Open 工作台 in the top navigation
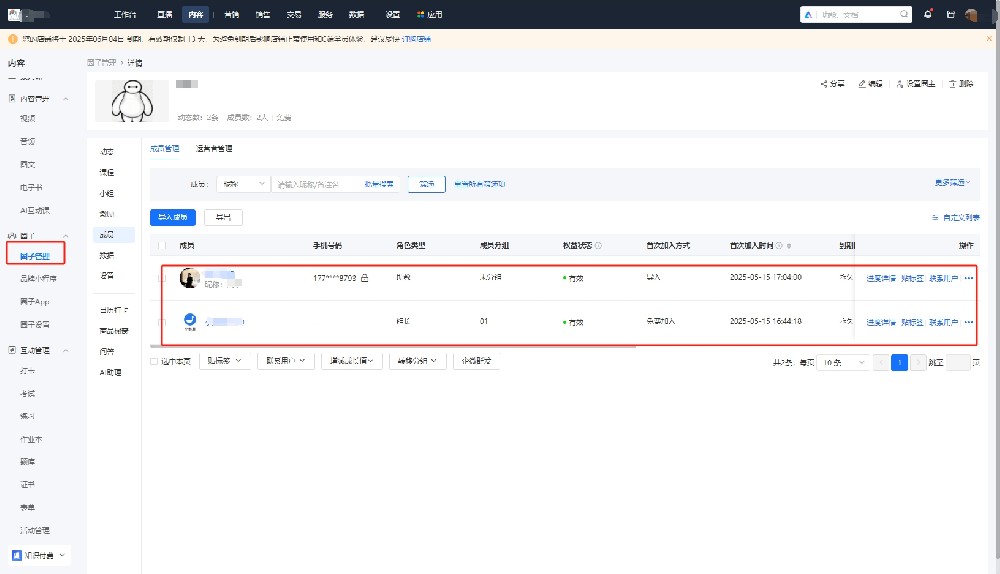 pos(125,14)
